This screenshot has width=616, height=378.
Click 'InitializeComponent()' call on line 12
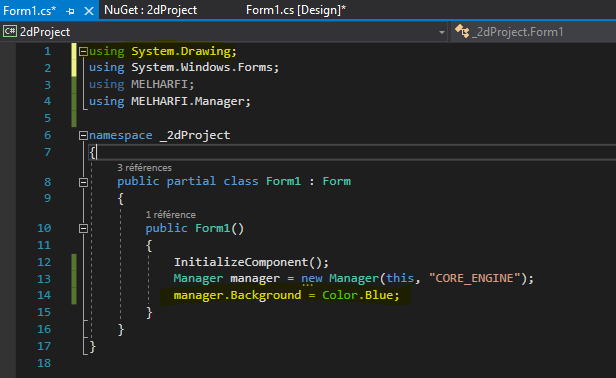click(x=248, y=262)
